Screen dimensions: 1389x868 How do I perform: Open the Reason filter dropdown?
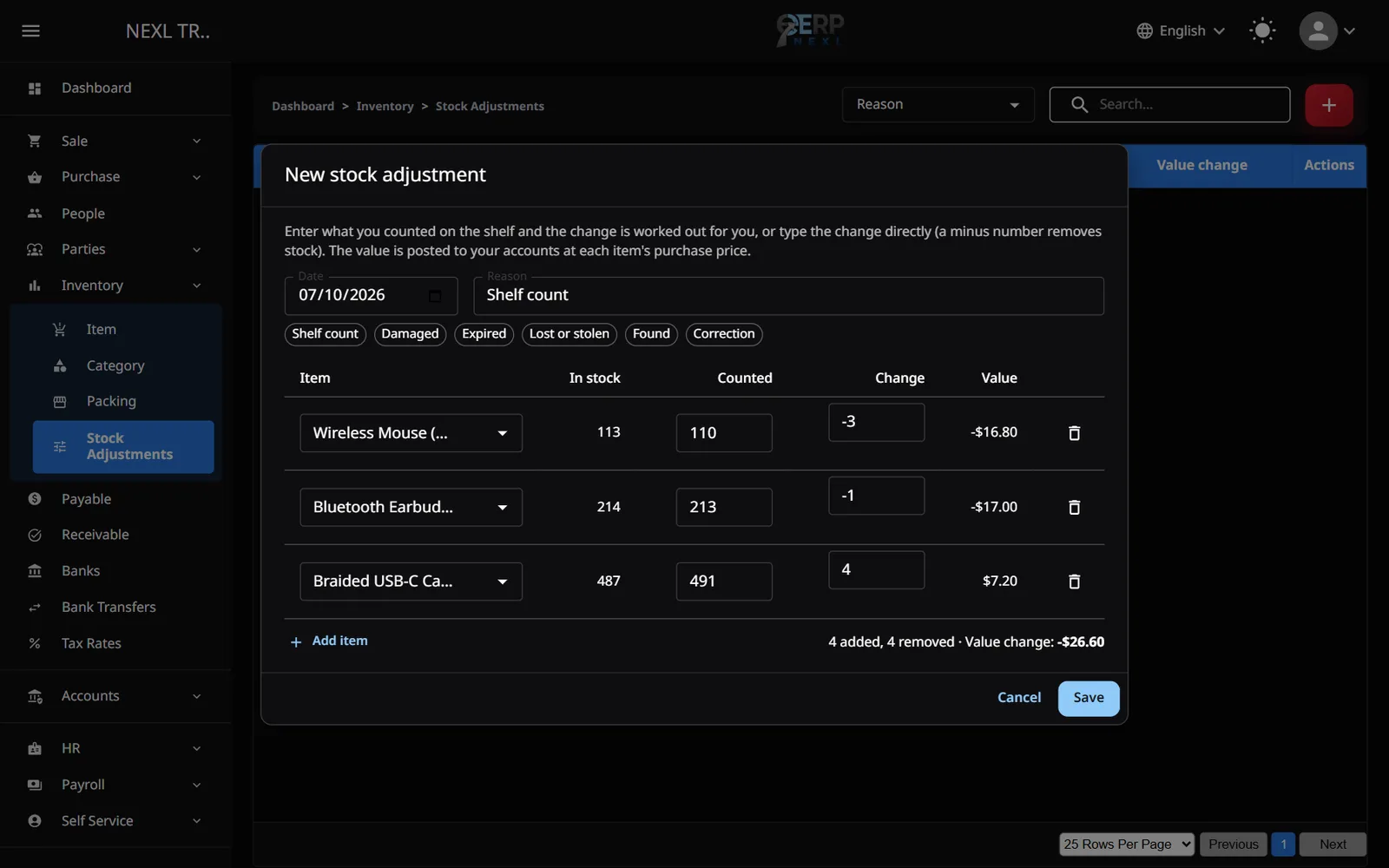tap(938, 105)
